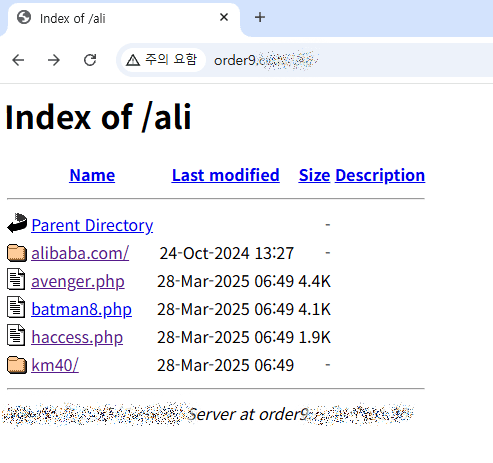Click the batman8.php file icon

pos(16,307)
